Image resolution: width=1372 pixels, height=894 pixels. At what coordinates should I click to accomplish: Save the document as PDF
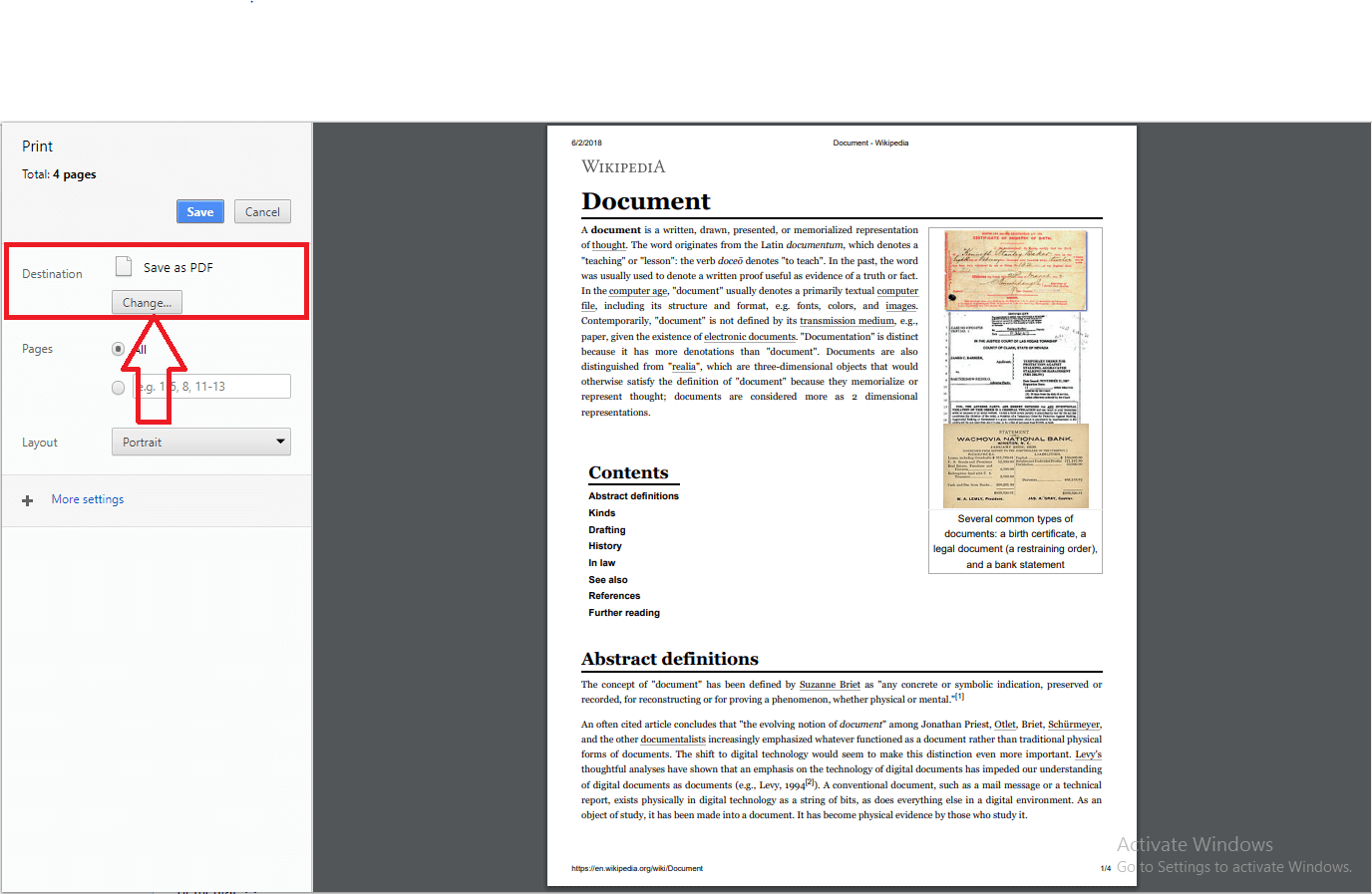coord(199,211)
